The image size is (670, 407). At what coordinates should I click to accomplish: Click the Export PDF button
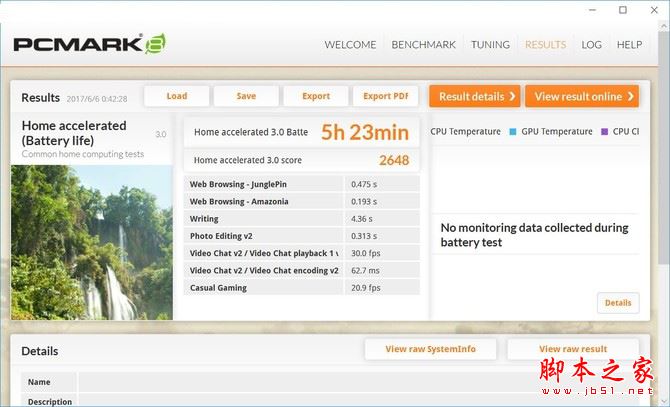click(x=385, y=96)
